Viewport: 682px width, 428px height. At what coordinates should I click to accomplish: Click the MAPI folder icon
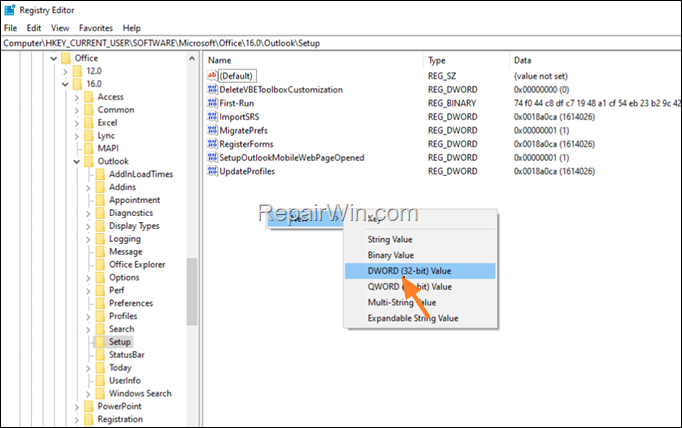point(89,148)
